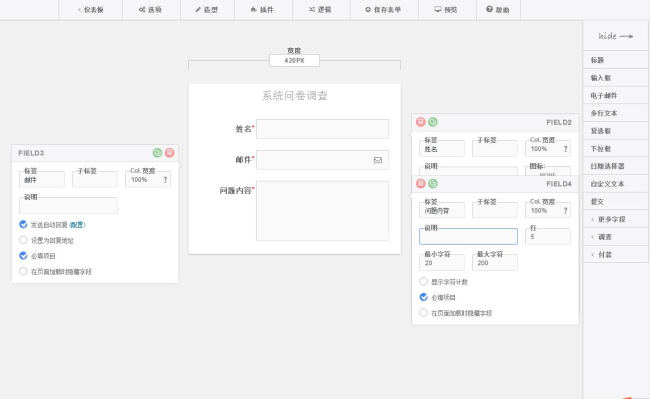Click the FIELD4 panel header
Image resolution: width=650 pixels, height=399 pixels.
coord(495,184)
